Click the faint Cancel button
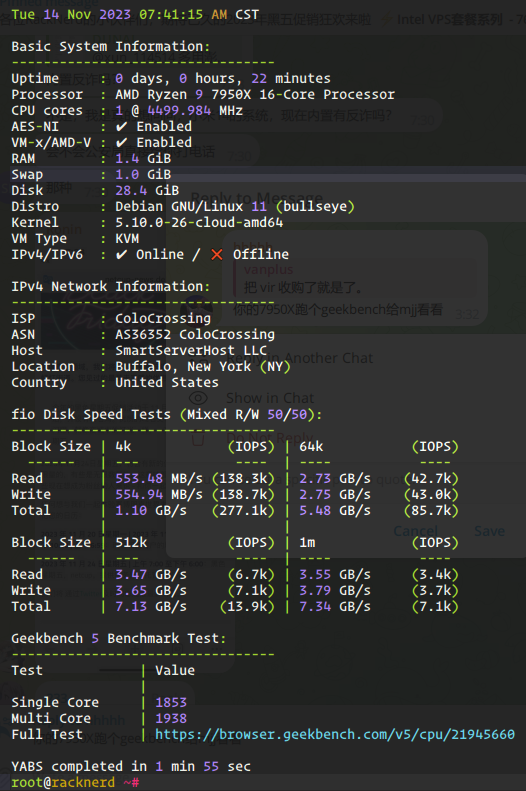The image size is (526, 791). (x=416, y=531)
